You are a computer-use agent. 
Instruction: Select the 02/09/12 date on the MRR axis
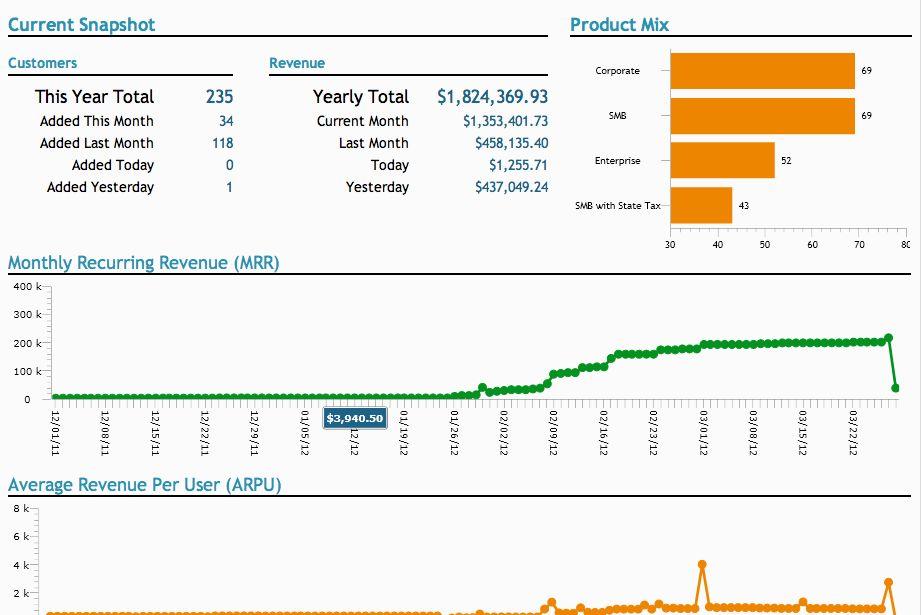click(x=553, y=433)
